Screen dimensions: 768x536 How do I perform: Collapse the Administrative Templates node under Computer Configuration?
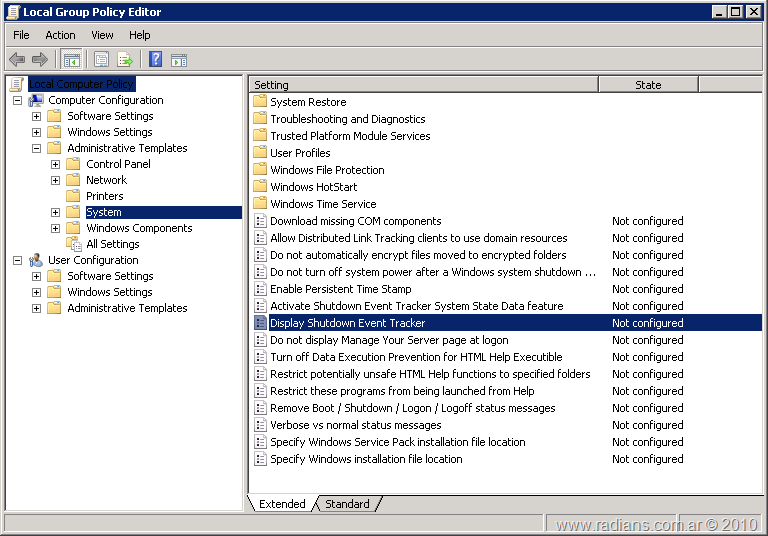37,148
